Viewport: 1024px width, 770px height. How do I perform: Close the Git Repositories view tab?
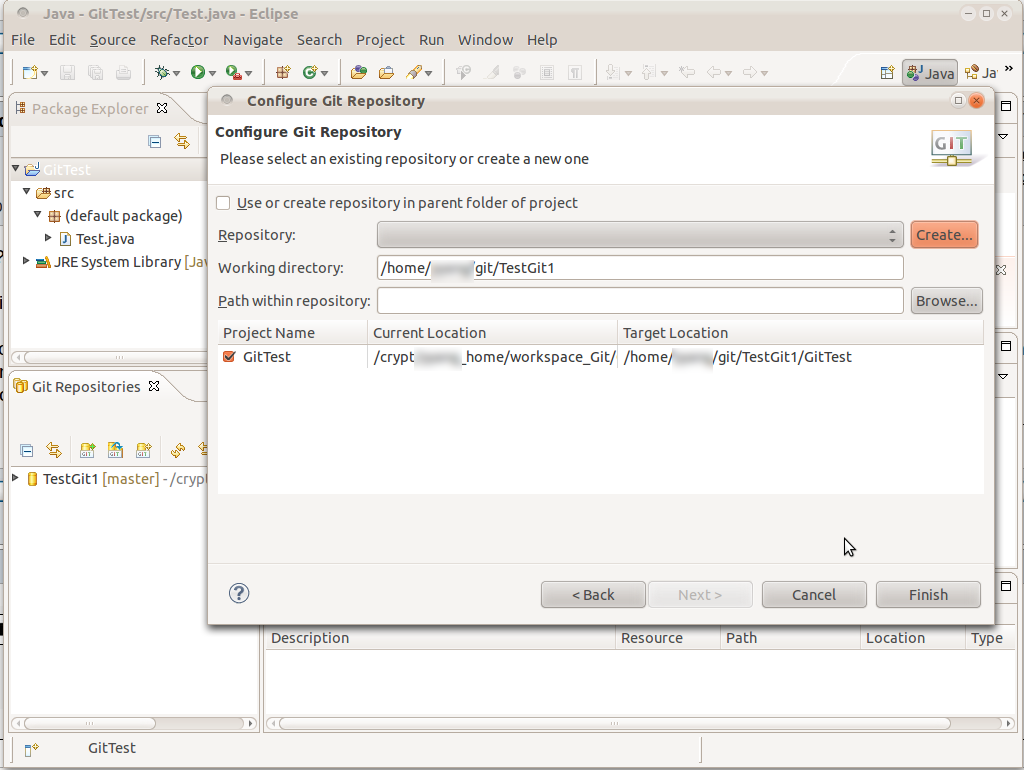[x=154, y=387]
